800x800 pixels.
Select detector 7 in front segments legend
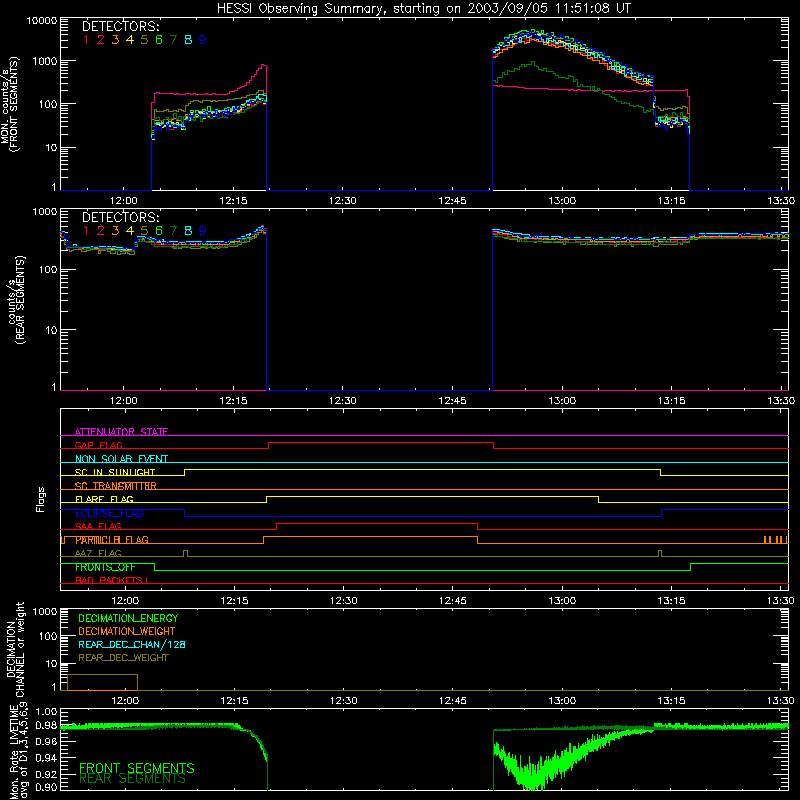(x=173, y=40)
